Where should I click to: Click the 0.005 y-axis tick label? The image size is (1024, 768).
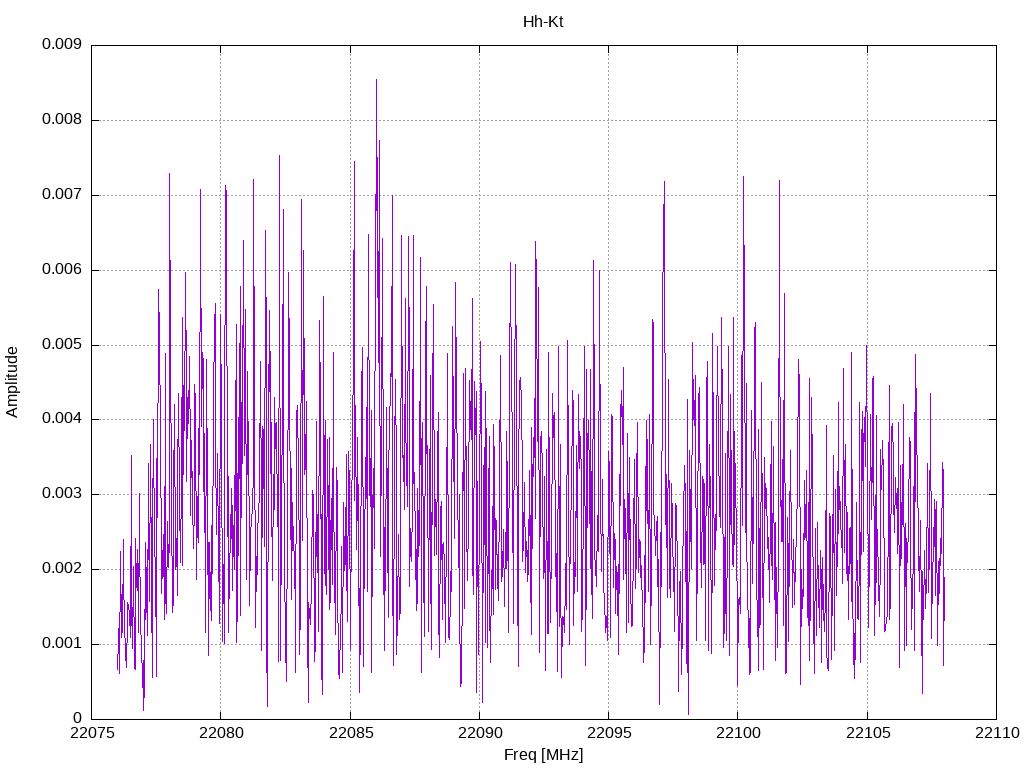coord(62,345)
